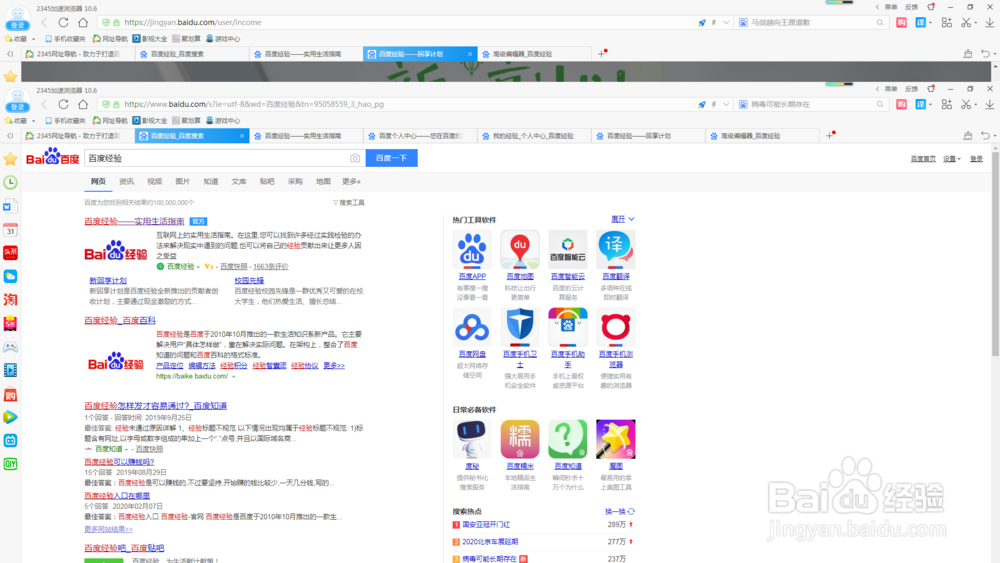Switch to 高级编辑器 tab in background browser
Viewport: 1000px width, 563px height.
coord(534,54)
